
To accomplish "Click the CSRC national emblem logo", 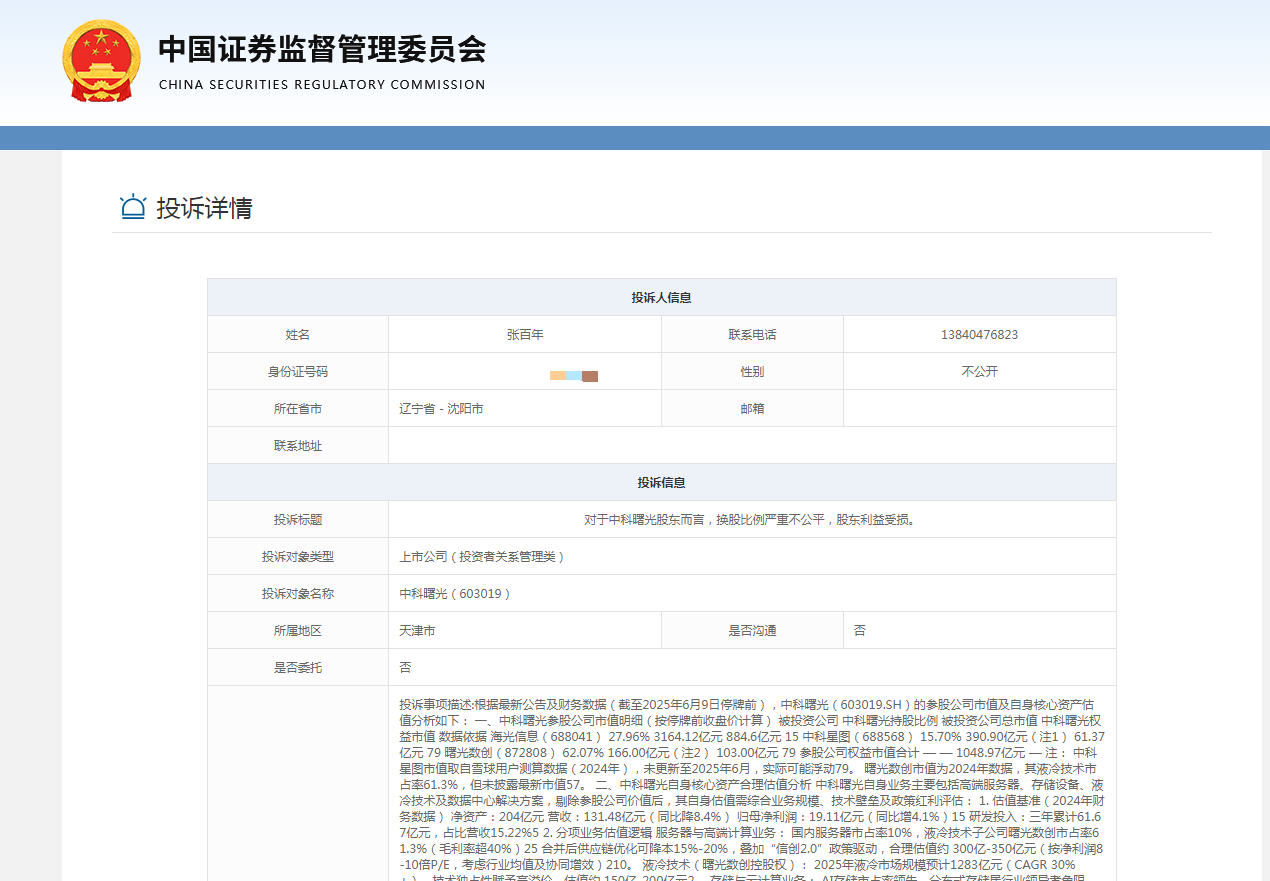I will (101, 60).
